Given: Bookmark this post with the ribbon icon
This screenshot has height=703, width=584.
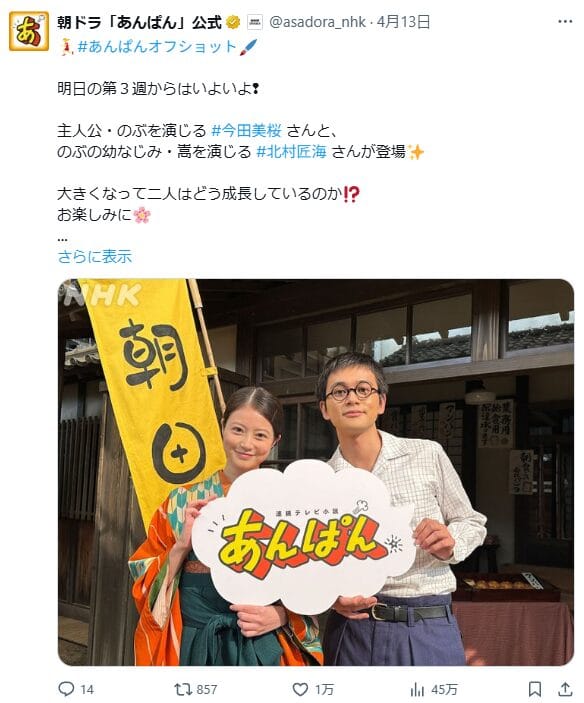Looking at the screenshot, I should point(535,689).
